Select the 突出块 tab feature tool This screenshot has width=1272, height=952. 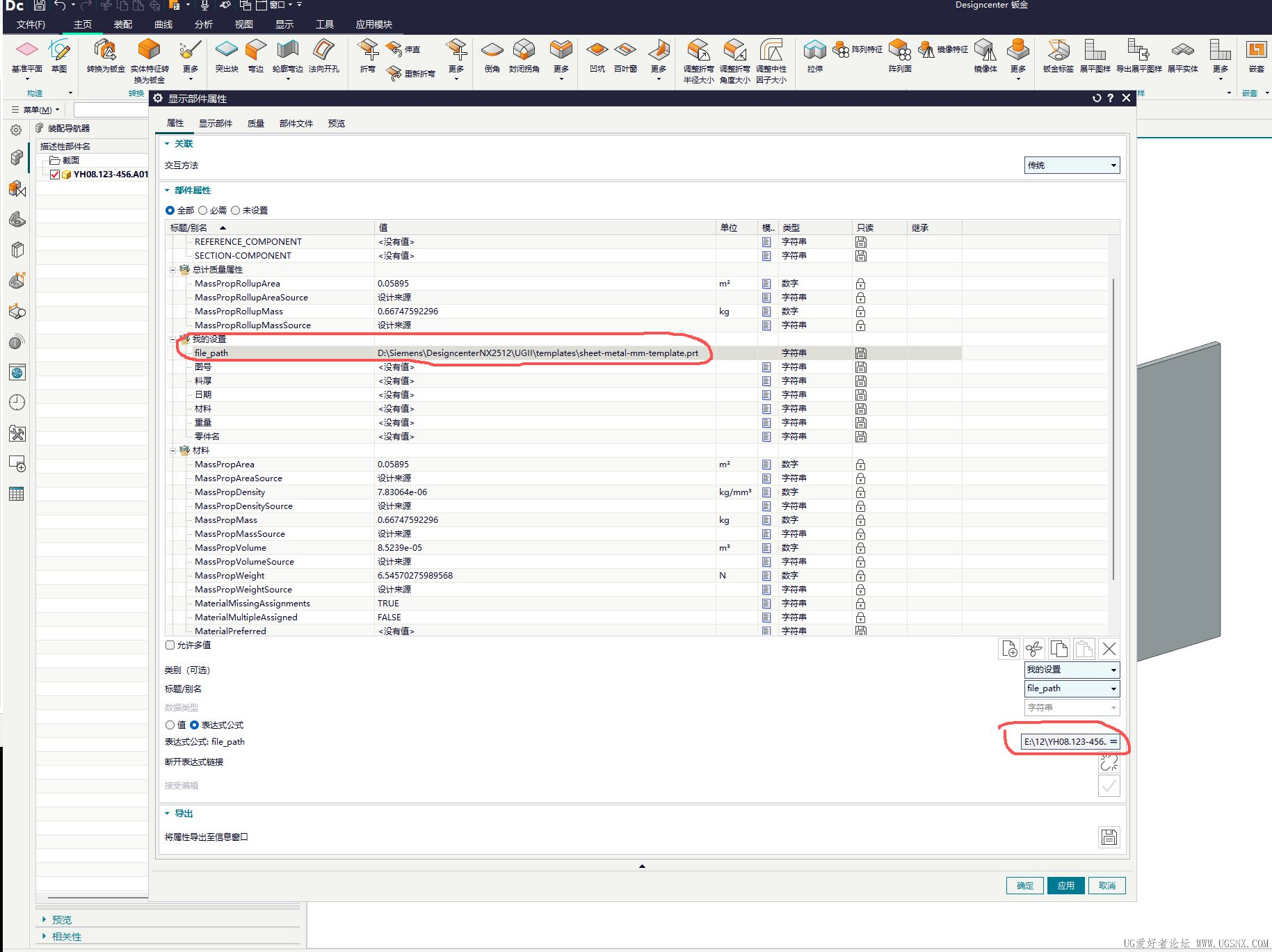[227, 56]
